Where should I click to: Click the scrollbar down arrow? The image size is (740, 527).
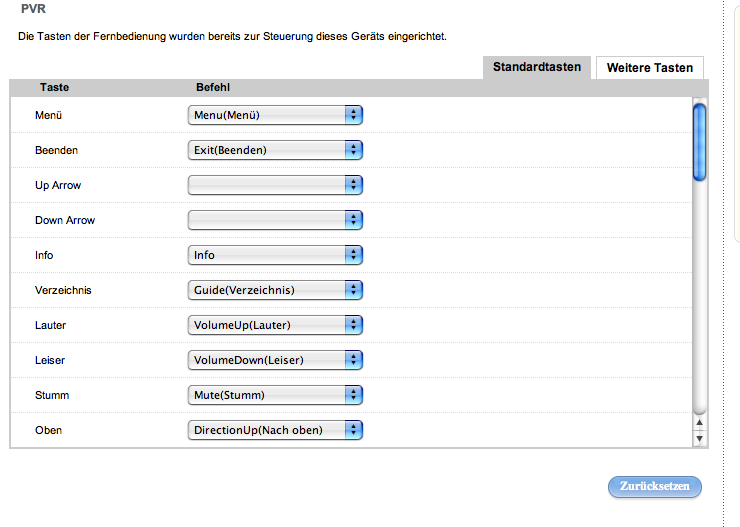click(700, 438)
